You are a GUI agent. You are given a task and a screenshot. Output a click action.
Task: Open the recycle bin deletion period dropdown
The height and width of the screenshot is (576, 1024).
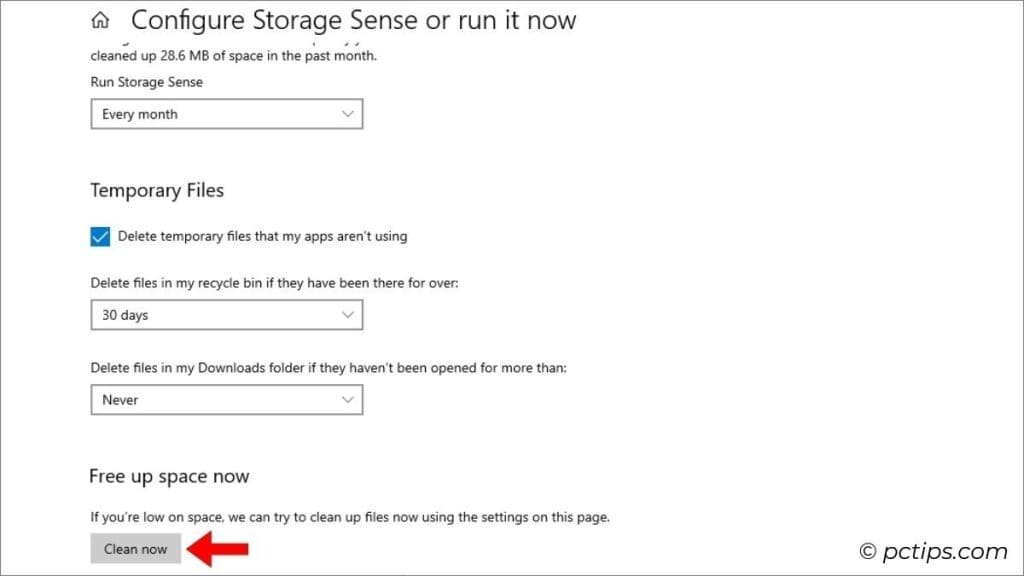coord(226,315)
